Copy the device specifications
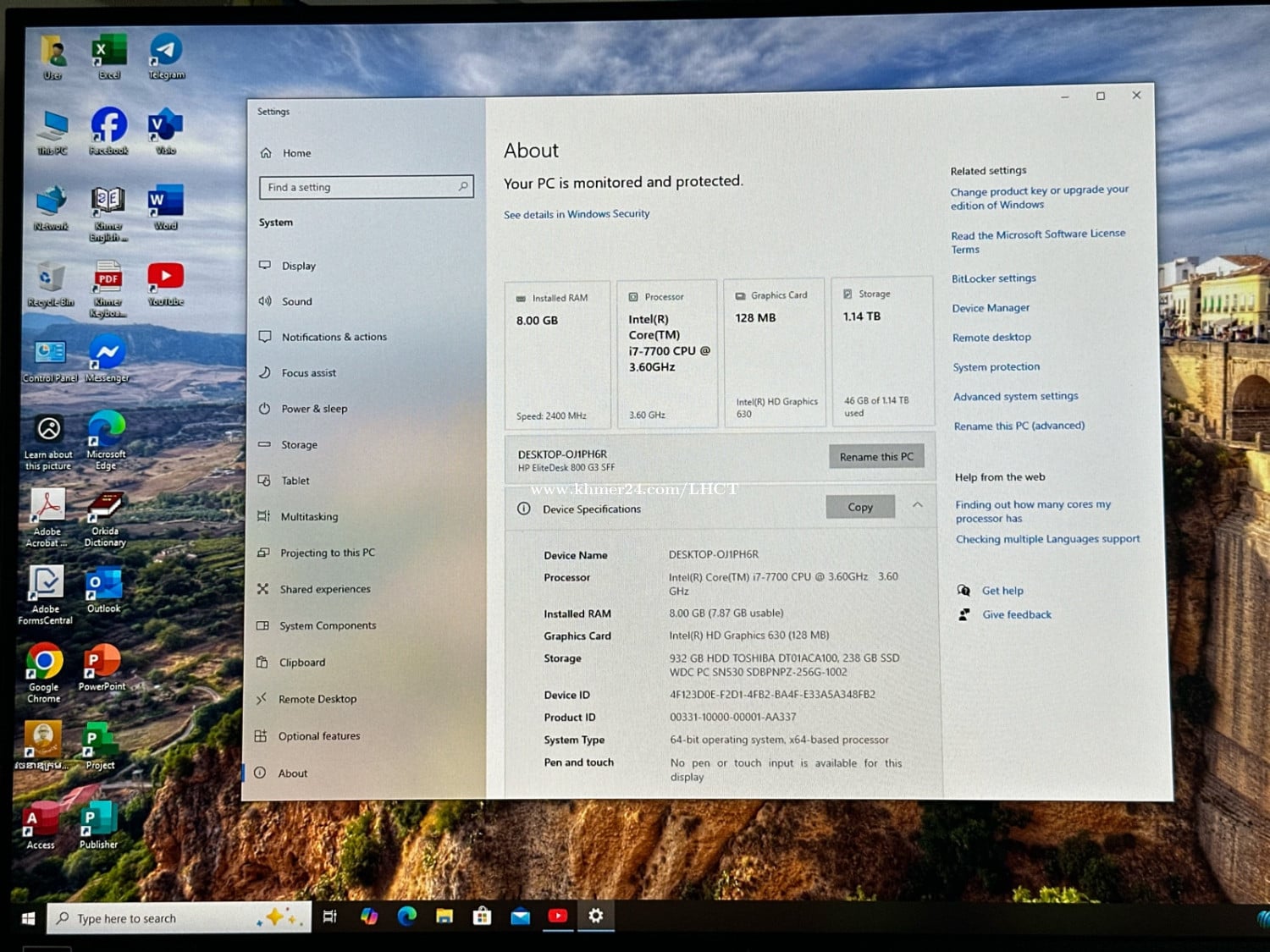Screen dimensions: 1270x952 tap(859, 507)
